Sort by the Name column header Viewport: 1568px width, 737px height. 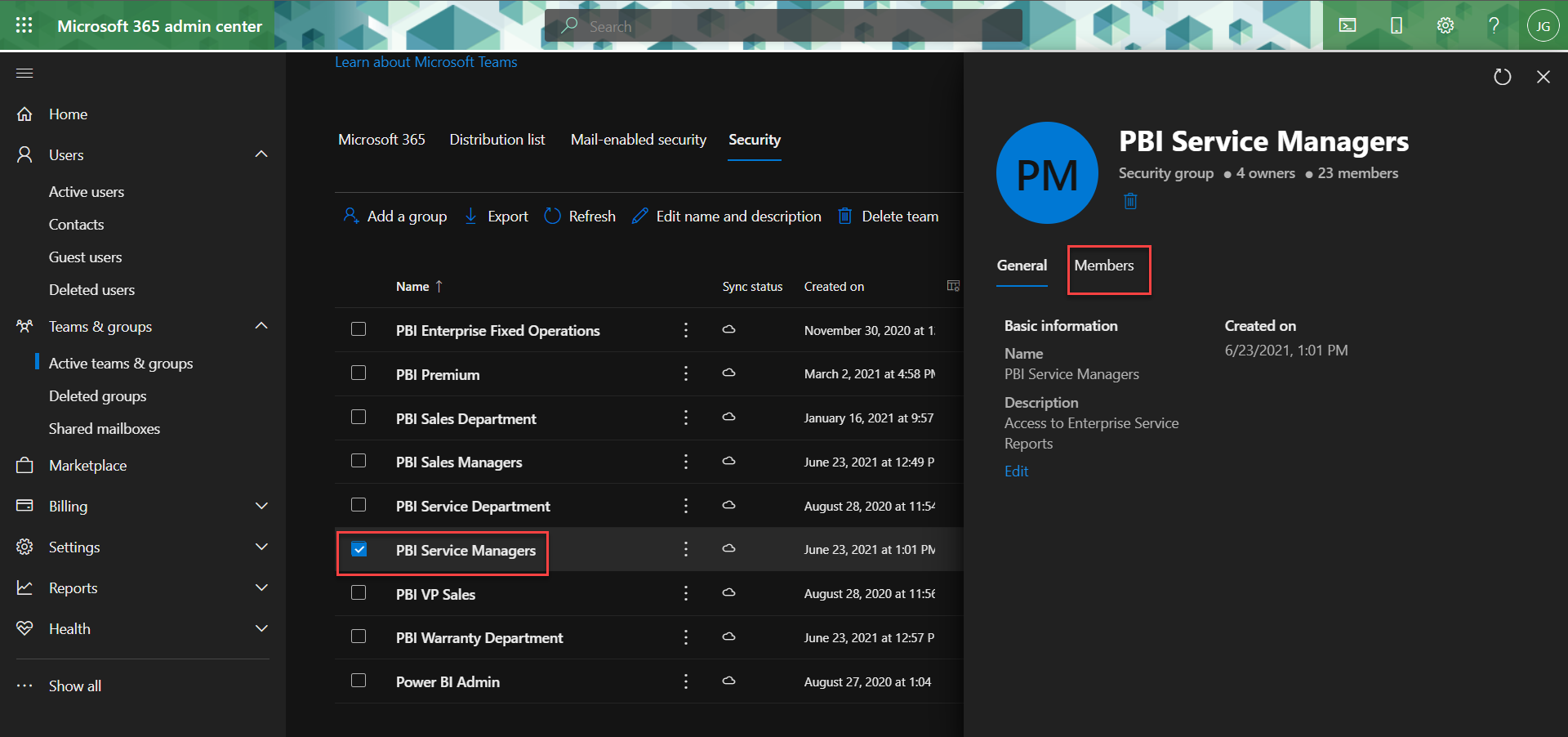(419, 287)
